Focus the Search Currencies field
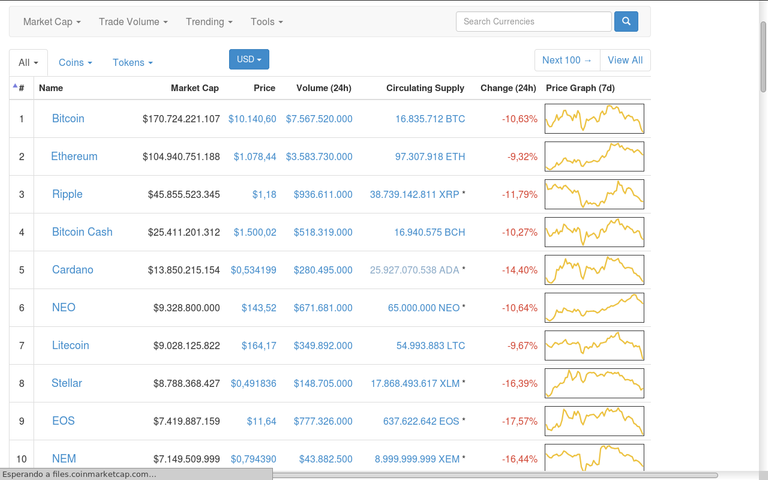 tap(533, 22)
